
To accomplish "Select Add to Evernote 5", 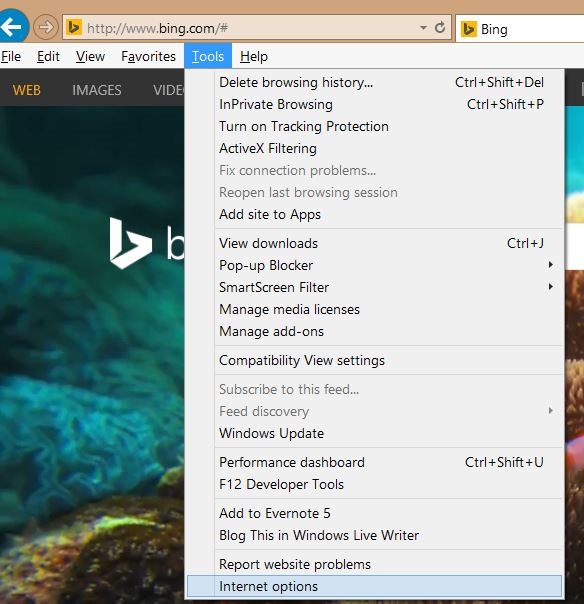I will [374, 513].
